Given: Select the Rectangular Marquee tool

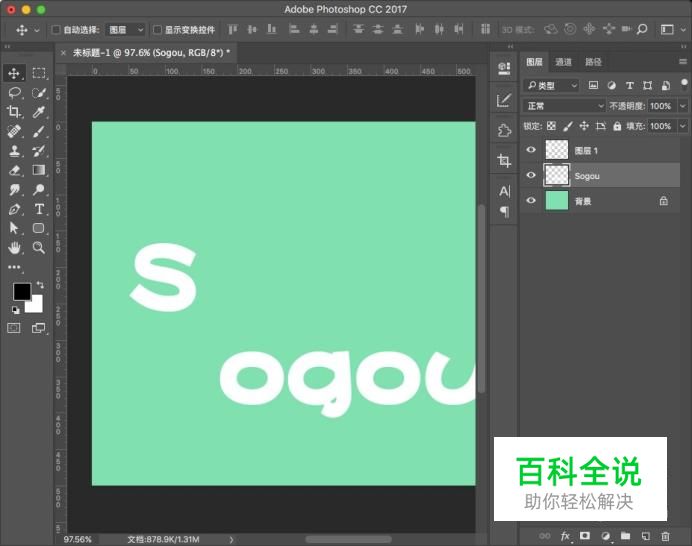Looking at the screenshot, I should pos(39,73).
